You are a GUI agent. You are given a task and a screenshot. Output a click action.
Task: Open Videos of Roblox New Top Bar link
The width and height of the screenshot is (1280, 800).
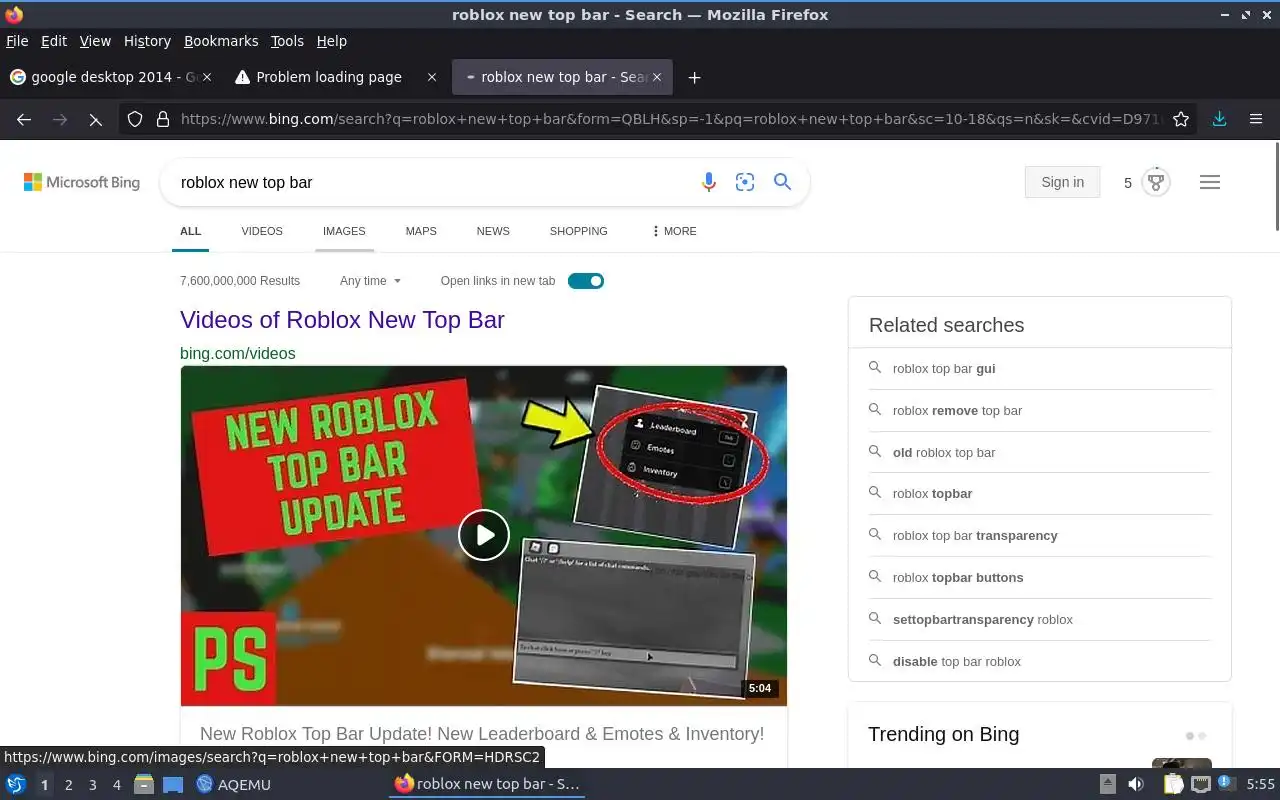(342, 320)
